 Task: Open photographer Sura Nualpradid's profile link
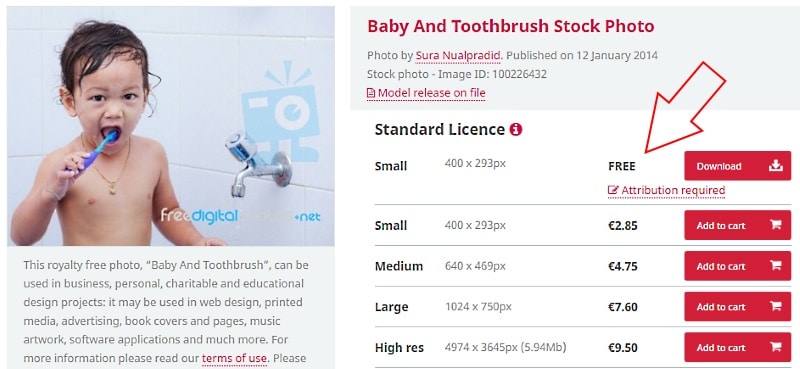(459, 56)
